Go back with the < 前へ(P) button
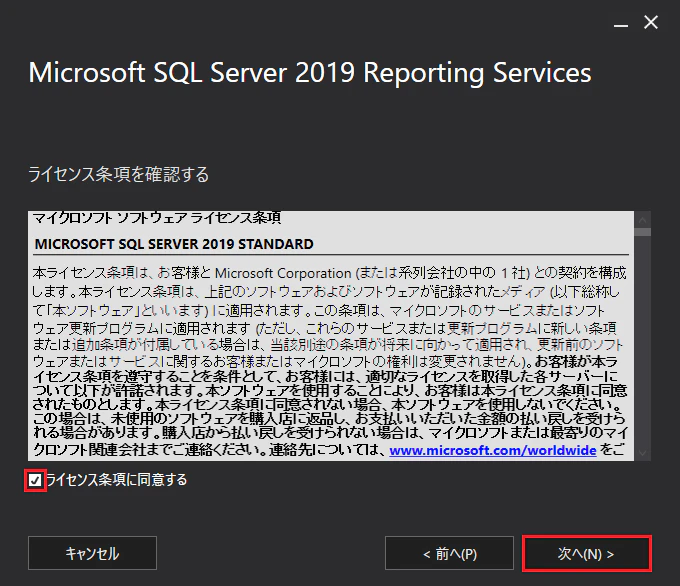 (449, 553)
